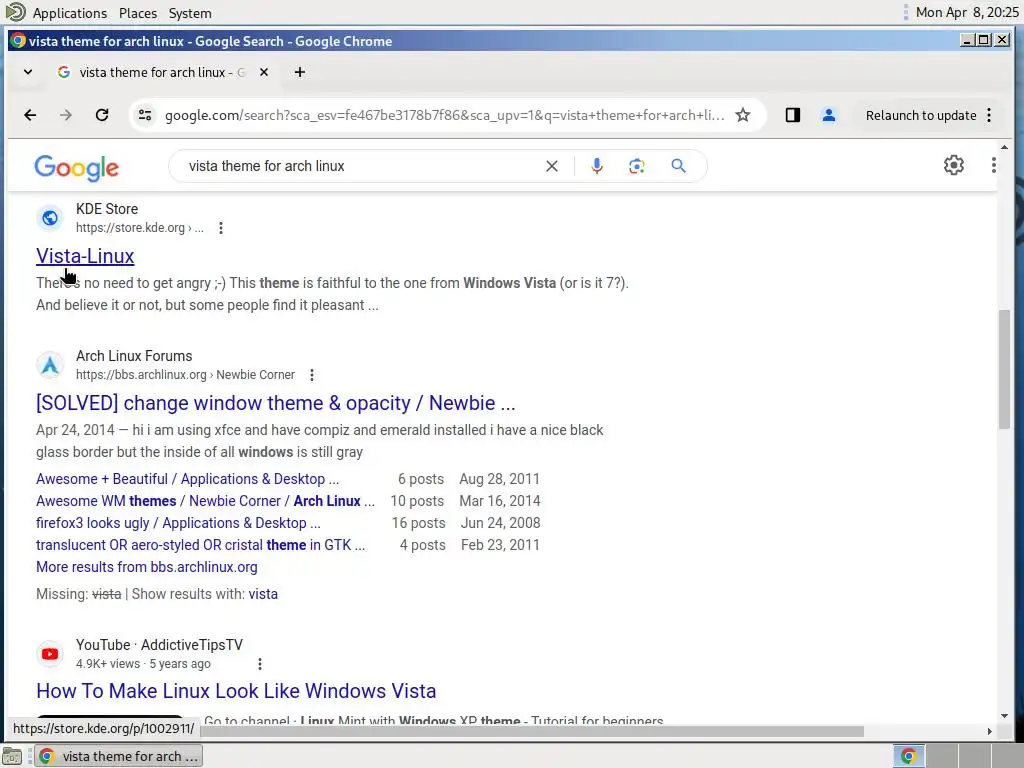The height and width of the screenshot is (768, 1024).
Task: Open firefox3 looks ugly thread
Action: [178, 523]
